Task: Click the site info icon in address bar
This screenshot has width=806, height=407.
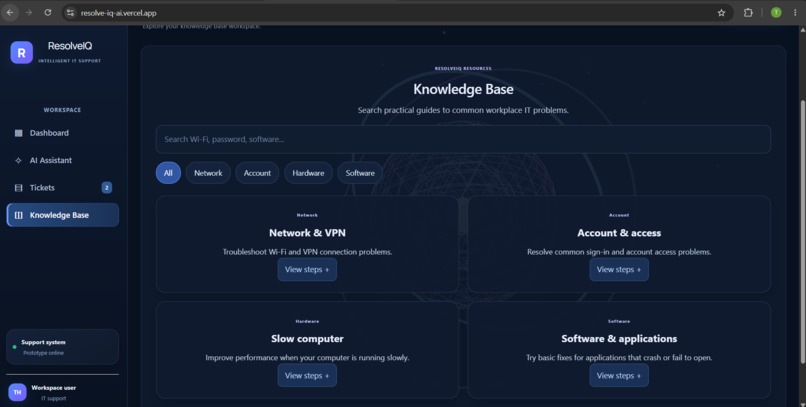Action: coord(70,13)
